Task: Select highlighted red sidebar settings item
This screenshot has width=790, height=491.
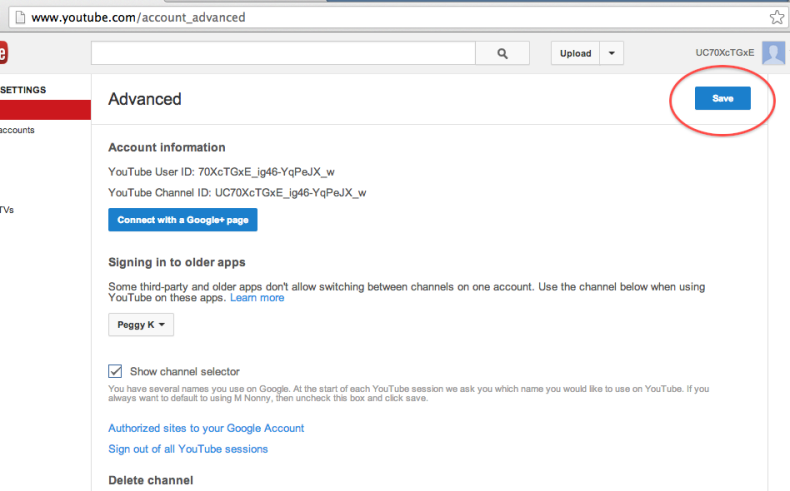Action: [x=45, y=110]
